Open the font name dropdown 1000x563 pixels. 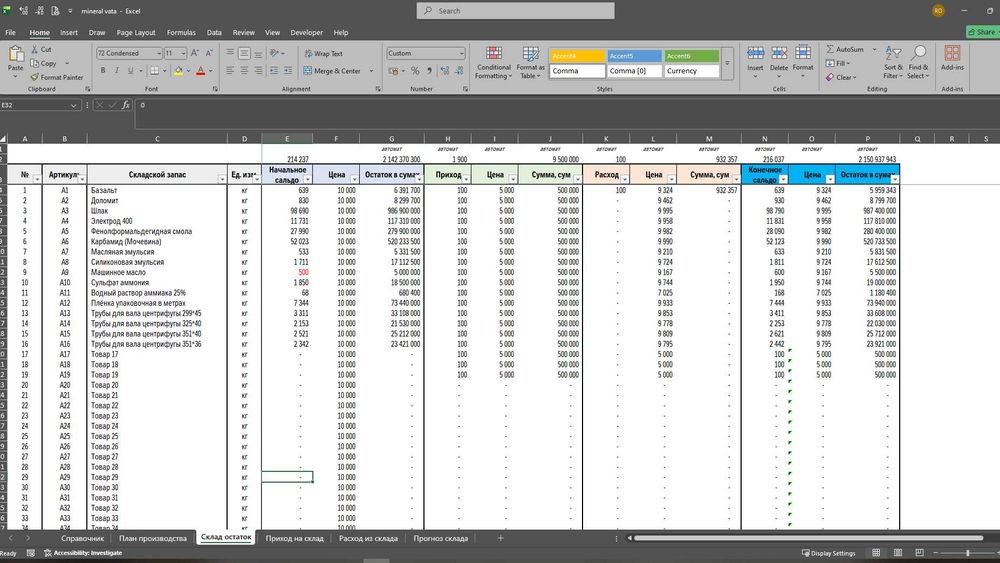(x=159, y=54)
